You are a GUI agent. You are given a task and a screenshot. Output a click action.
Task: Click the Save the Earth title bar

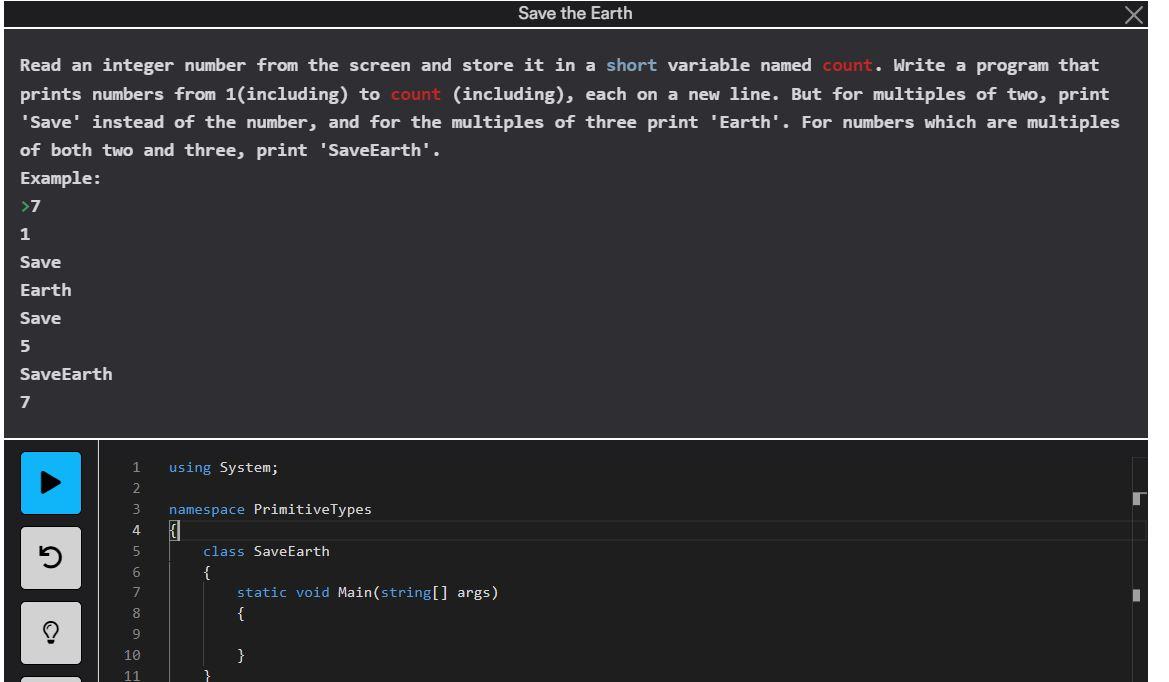(575, 13)
